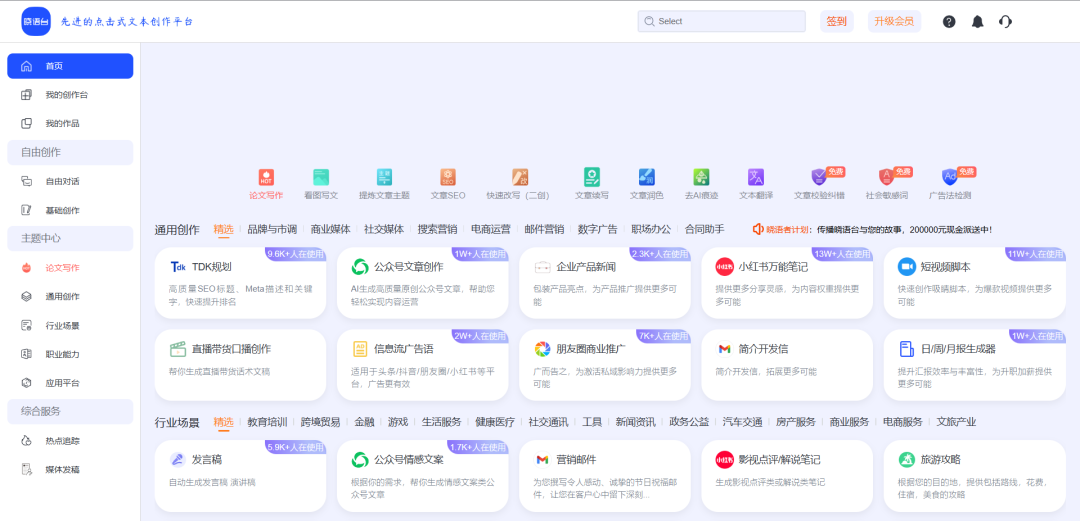Click the 升级会员 upgrade button
Image resolution: width=1080 pixels, height=521 pixels.
(x=894, y=21)
